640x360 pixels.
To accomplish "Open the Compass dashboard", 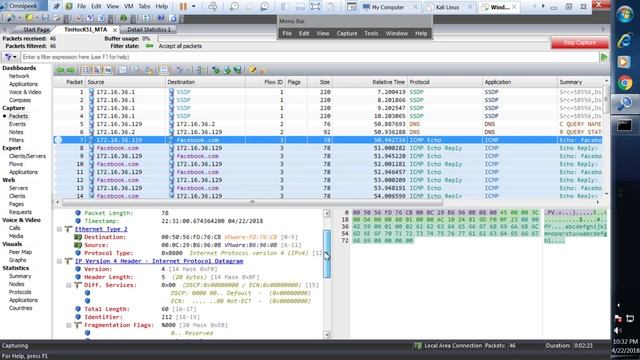I will click(20, 100).
